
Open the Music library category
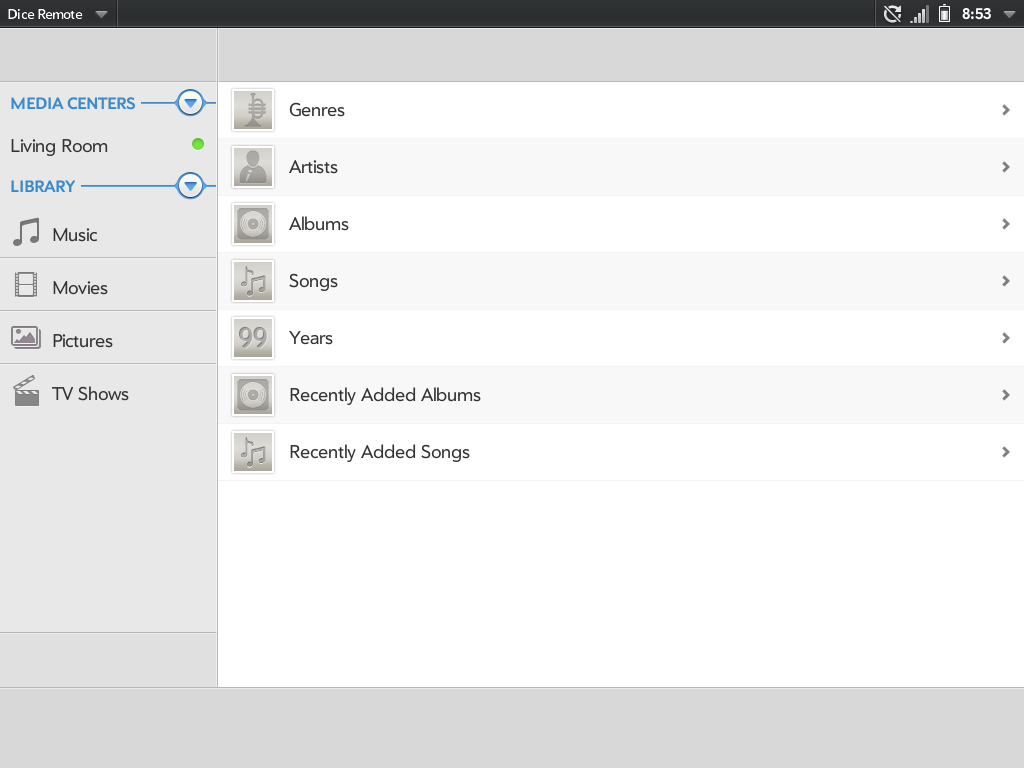75,235
